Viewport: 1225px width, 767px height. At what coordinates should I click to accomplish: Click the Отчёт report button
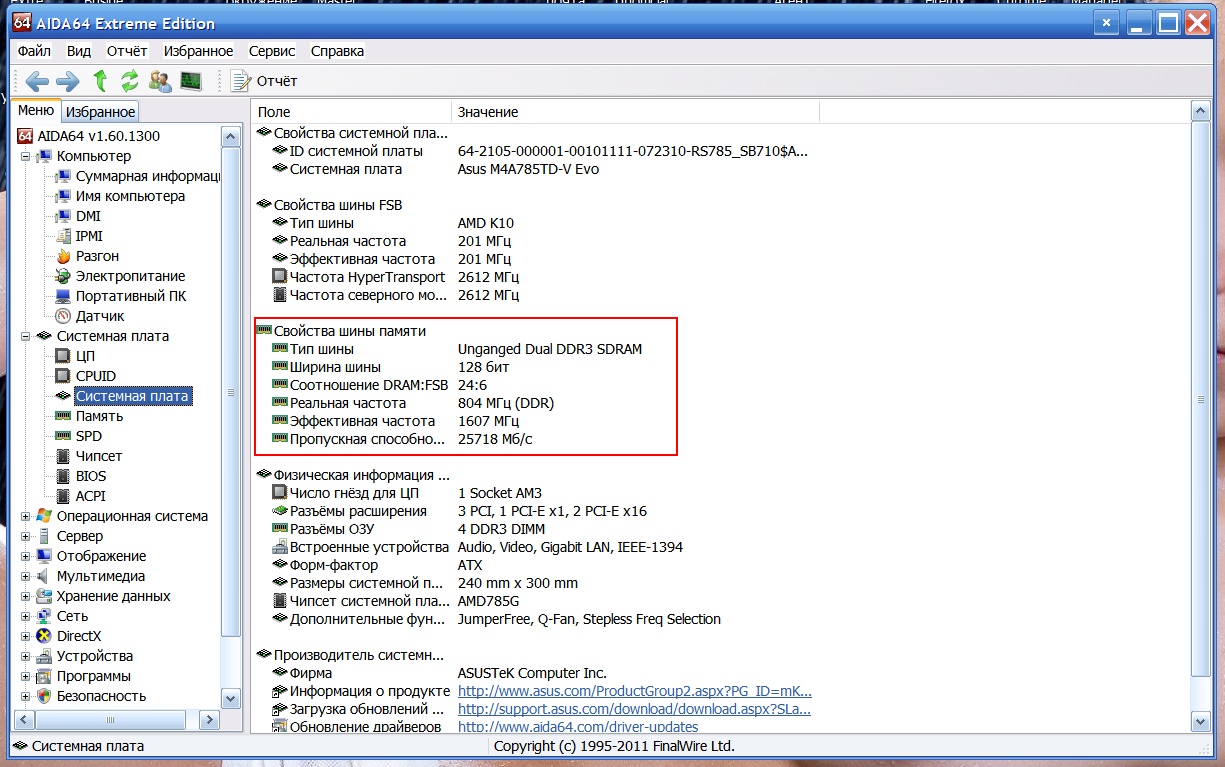click(264, 81)
